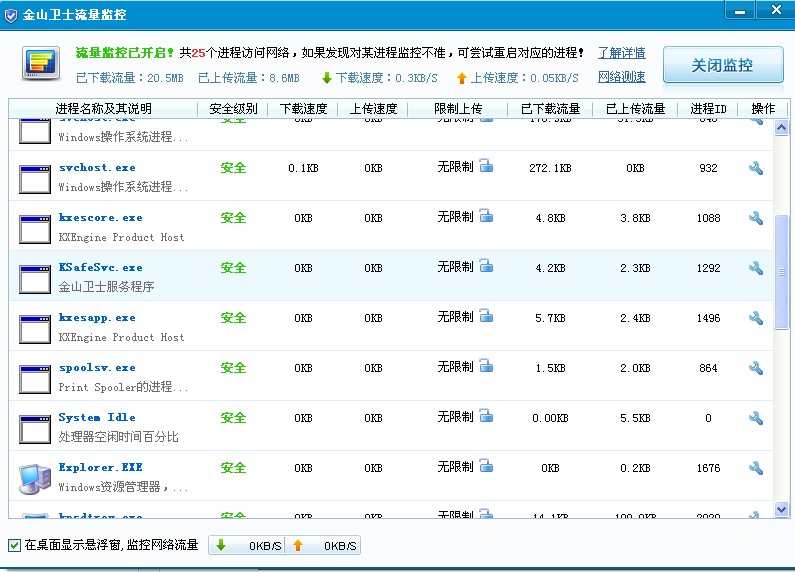Set upload limit icon for KSafeSvc.exe

(x=486, y=266)
